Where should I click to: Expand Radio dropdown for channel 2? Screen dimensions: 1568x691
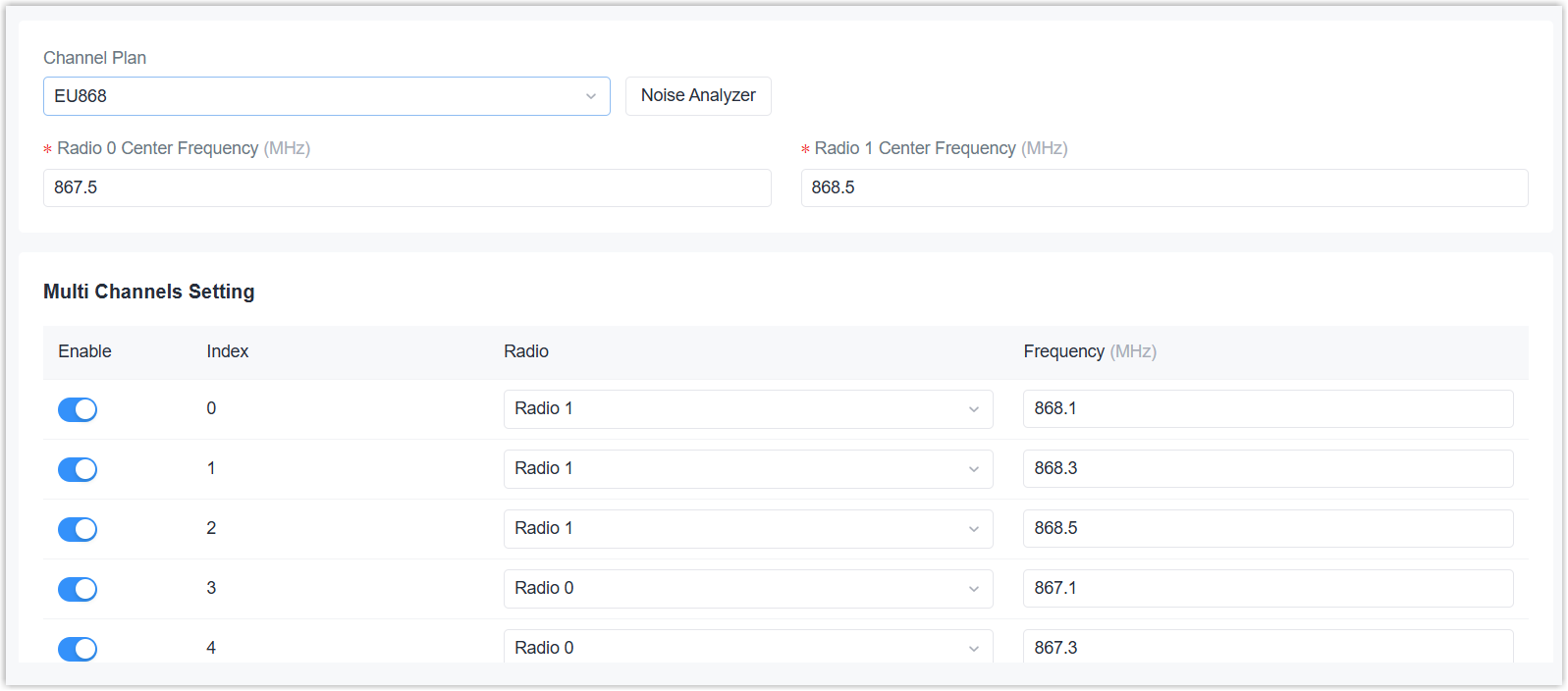pyautogui.click(x=747, y=529)
